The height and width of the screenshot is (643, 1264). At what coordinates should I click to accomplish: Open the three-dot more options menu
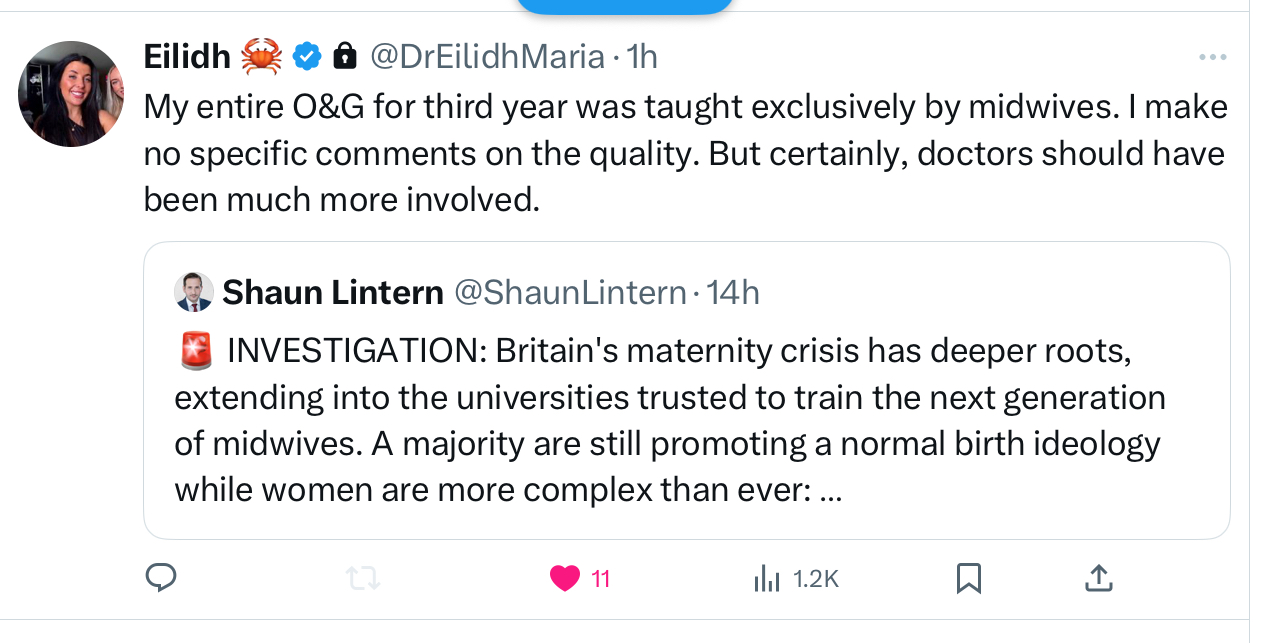point(1212,57)
